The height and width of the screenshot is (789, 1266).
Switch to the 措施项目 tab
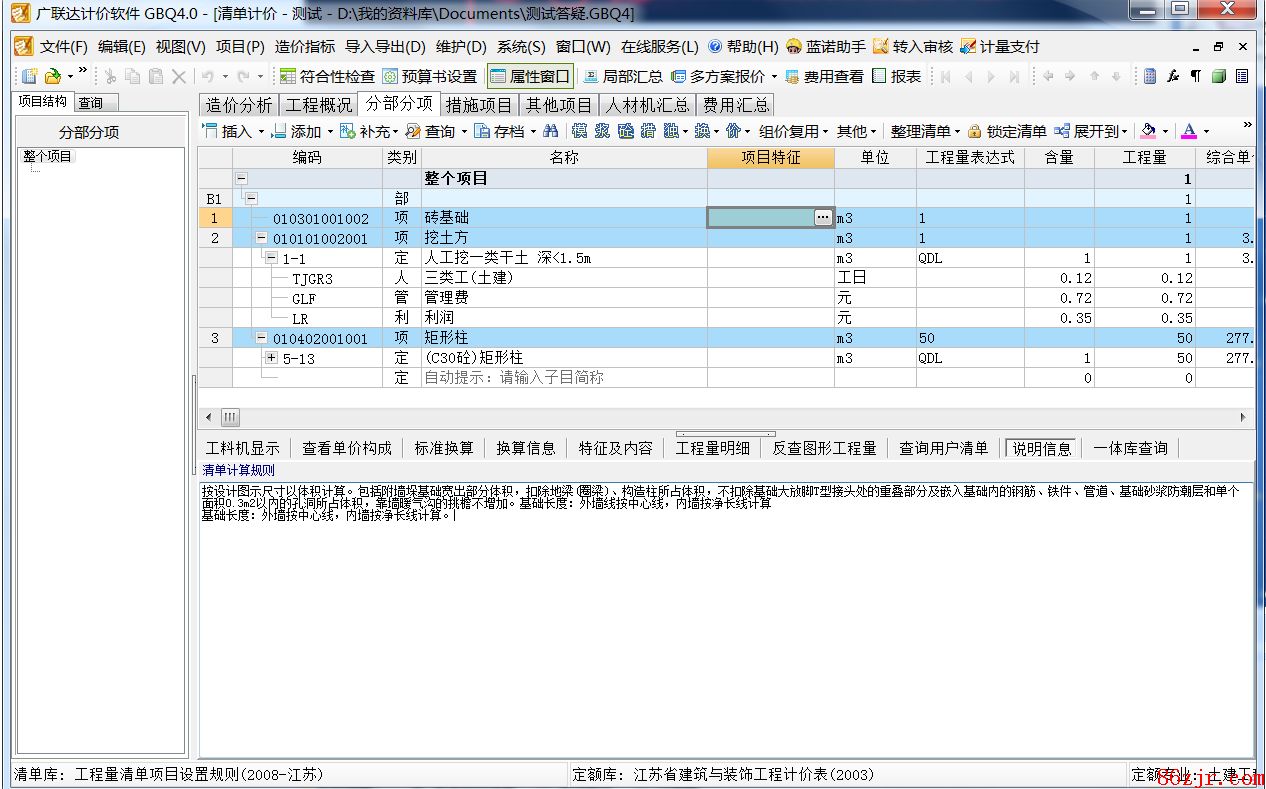[479, 105]
